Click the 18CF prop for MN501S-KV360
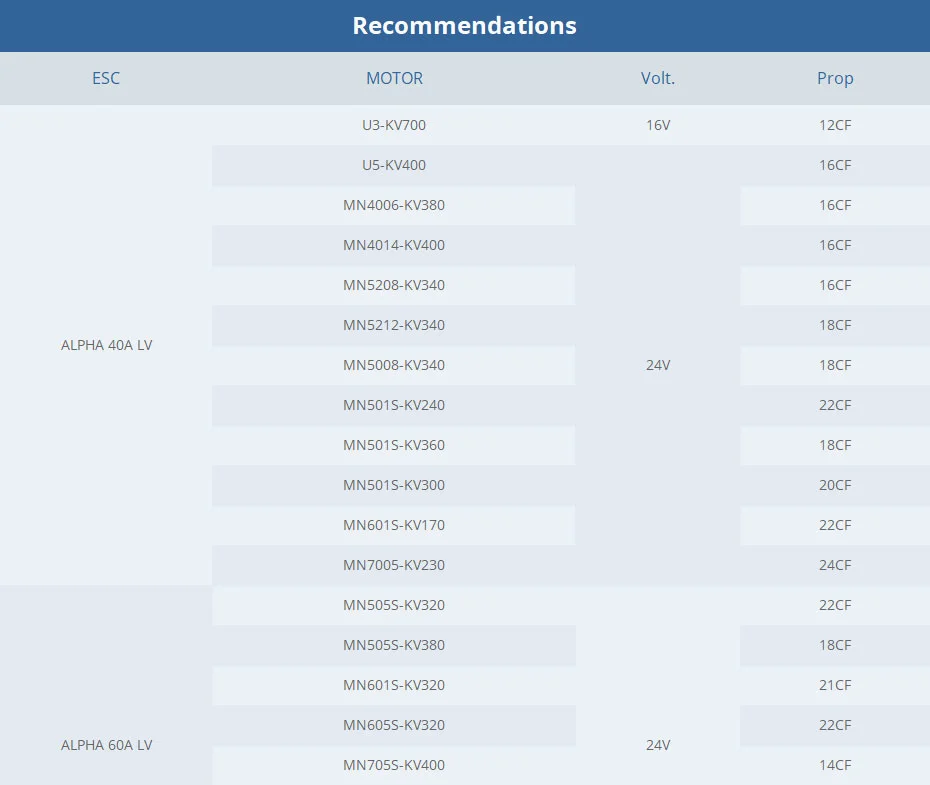930x785 pixels. [x=835, y=445]
